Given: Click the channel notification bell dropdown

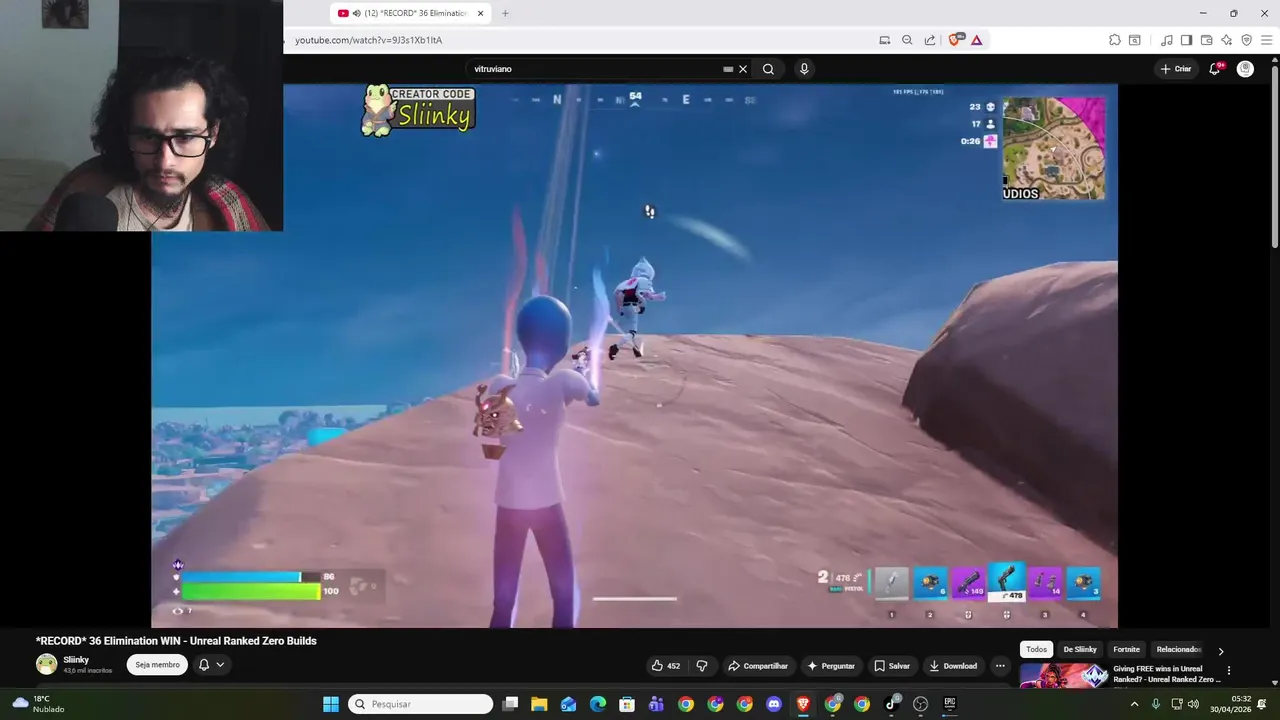Looking at the screenshot, I should pyautogui.click(x=211, y=664).
